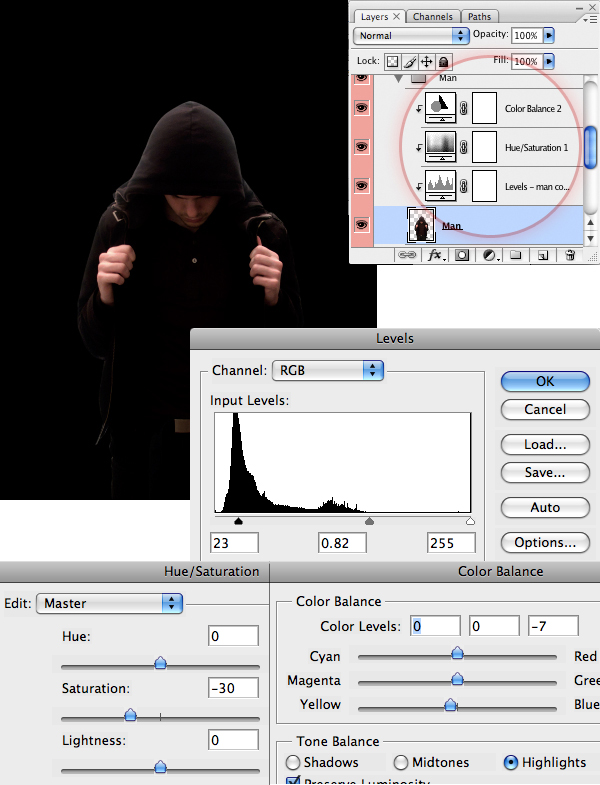Open the Hue/Saturation Edit Master dropdown
Viewport: 600px width, 785px height.
tap(110, 603)
